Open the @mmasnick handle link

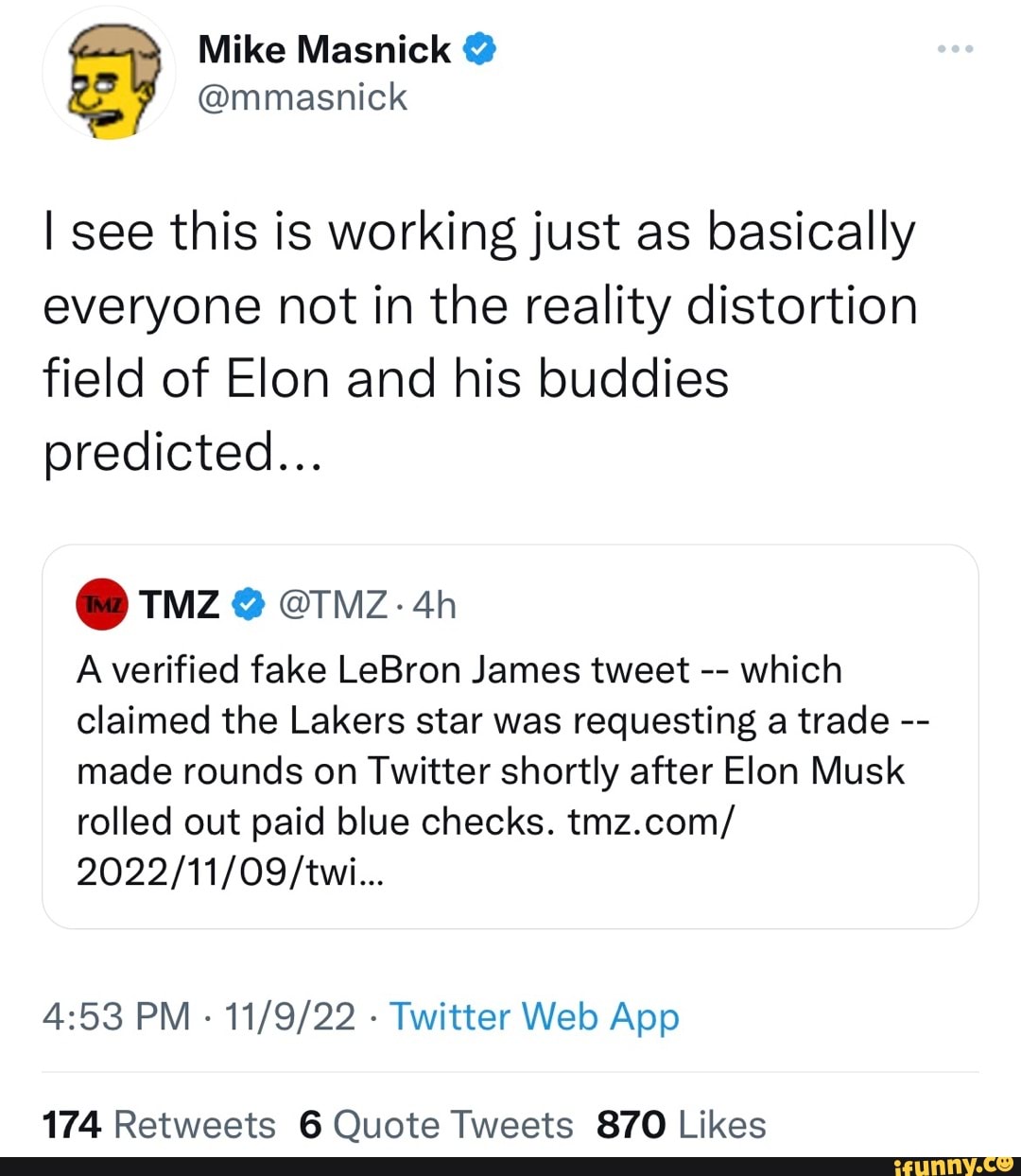tap(303, 97)
